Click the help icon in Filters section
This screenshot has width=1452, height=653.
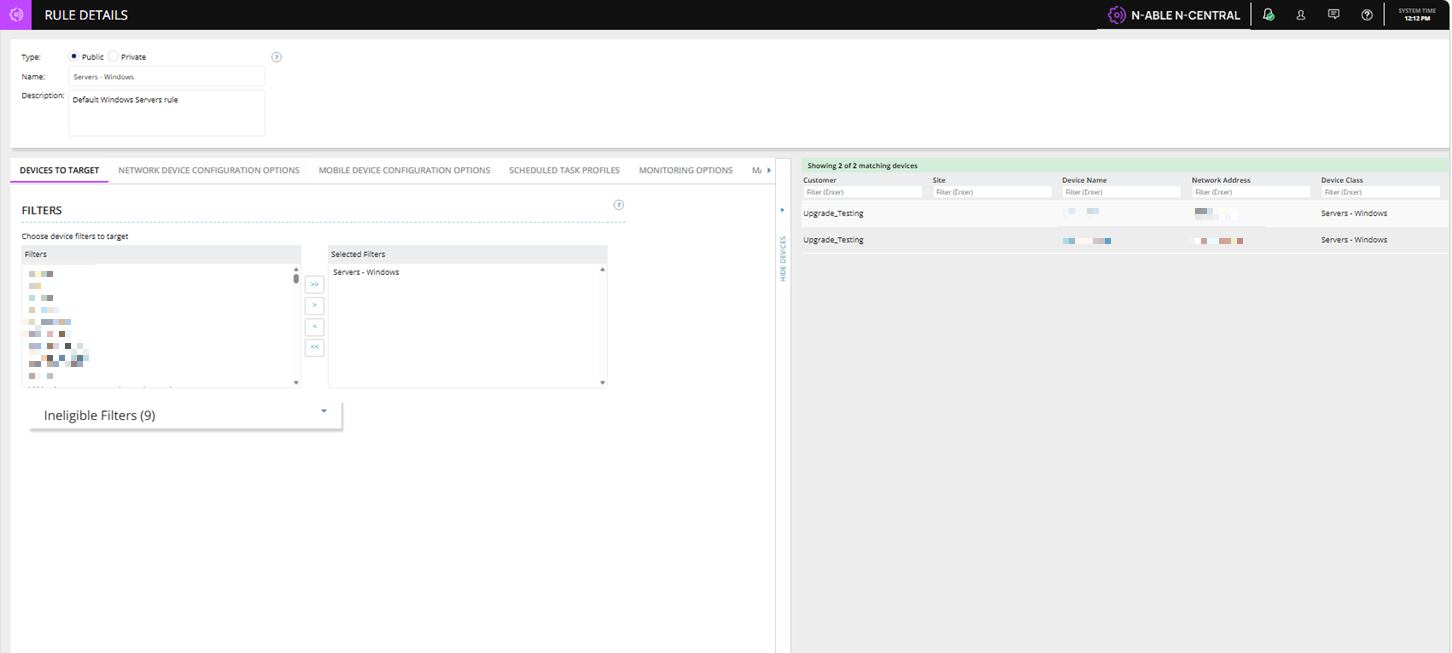click(x=619, y=205)
